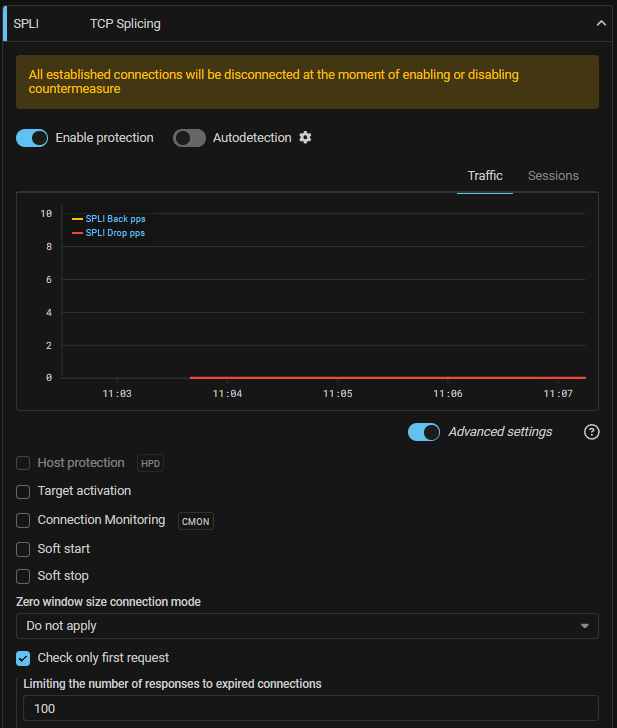Click the CMON badge icon

click(196, 521)
